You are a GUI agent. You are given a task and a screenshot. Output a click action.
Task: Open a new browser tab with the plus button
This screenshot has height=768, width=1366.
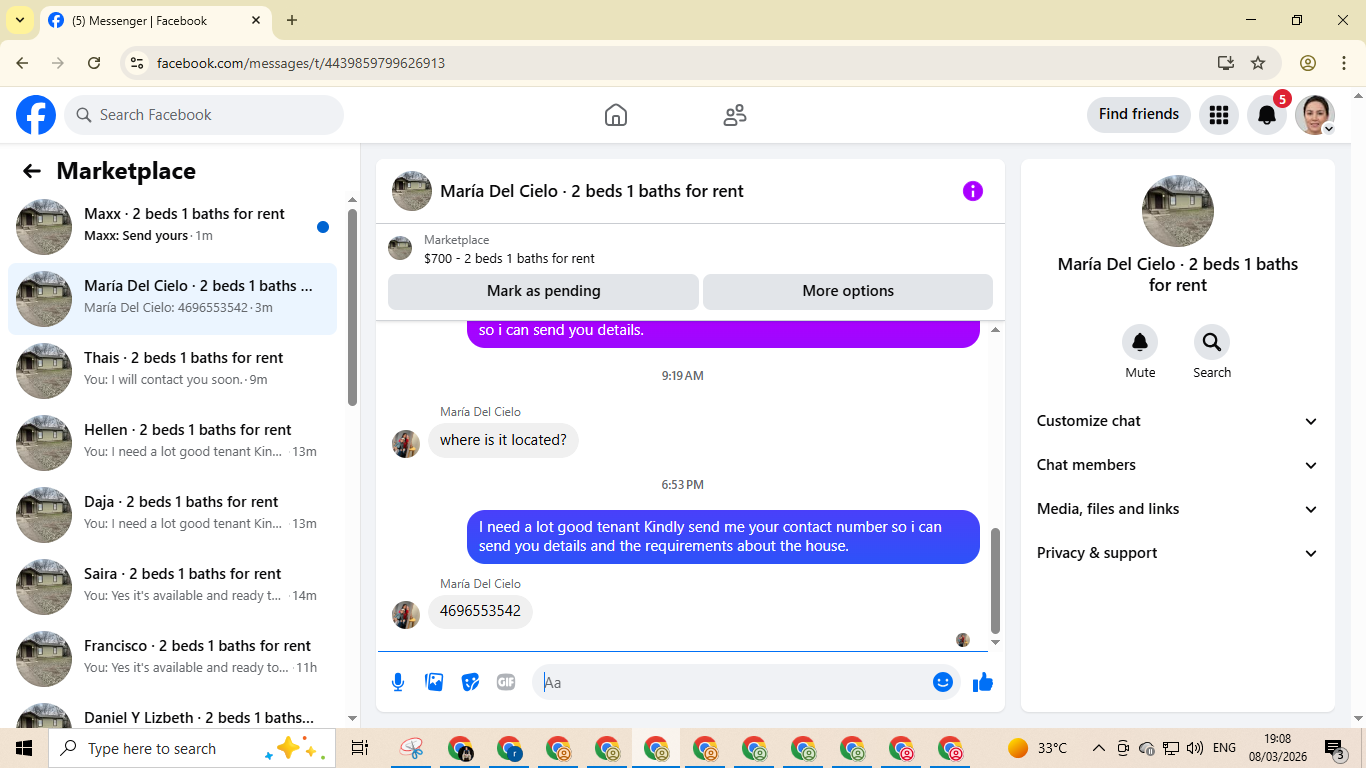click(292, 20)
